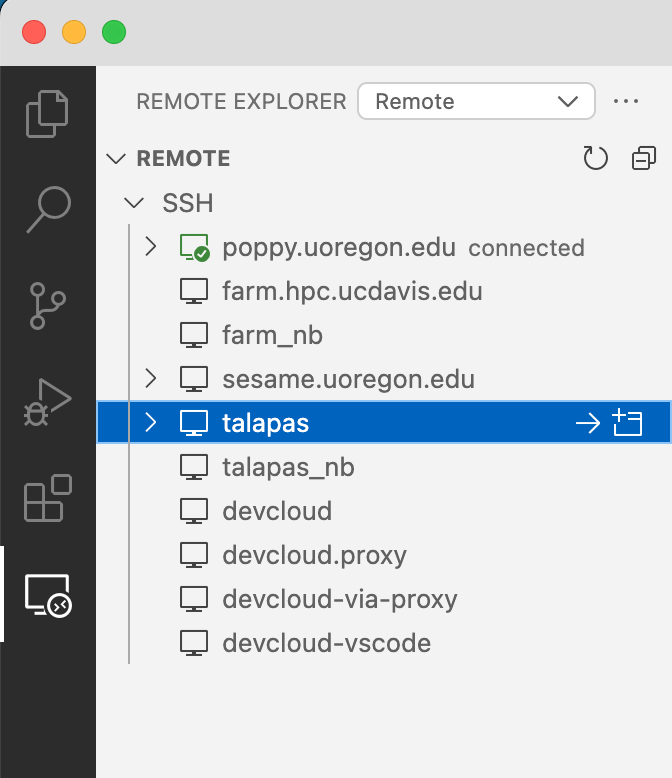Open the Explorer view in activity bar
Viewport: 672px width, 778px height.
pos(47,114)
